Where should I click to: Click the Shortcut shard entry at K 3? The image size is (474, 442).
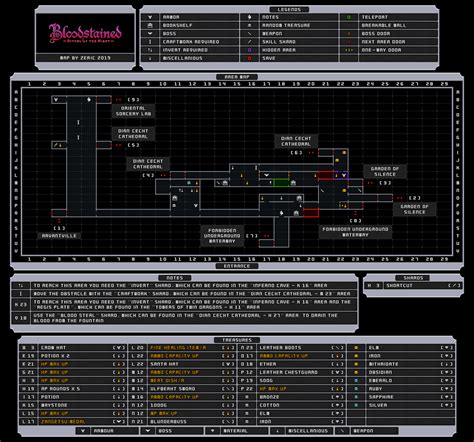coord(413,286)
